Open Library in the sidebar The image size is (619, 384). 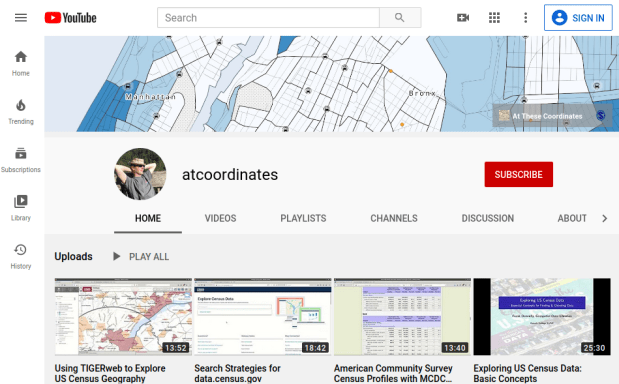coord(21,208)
